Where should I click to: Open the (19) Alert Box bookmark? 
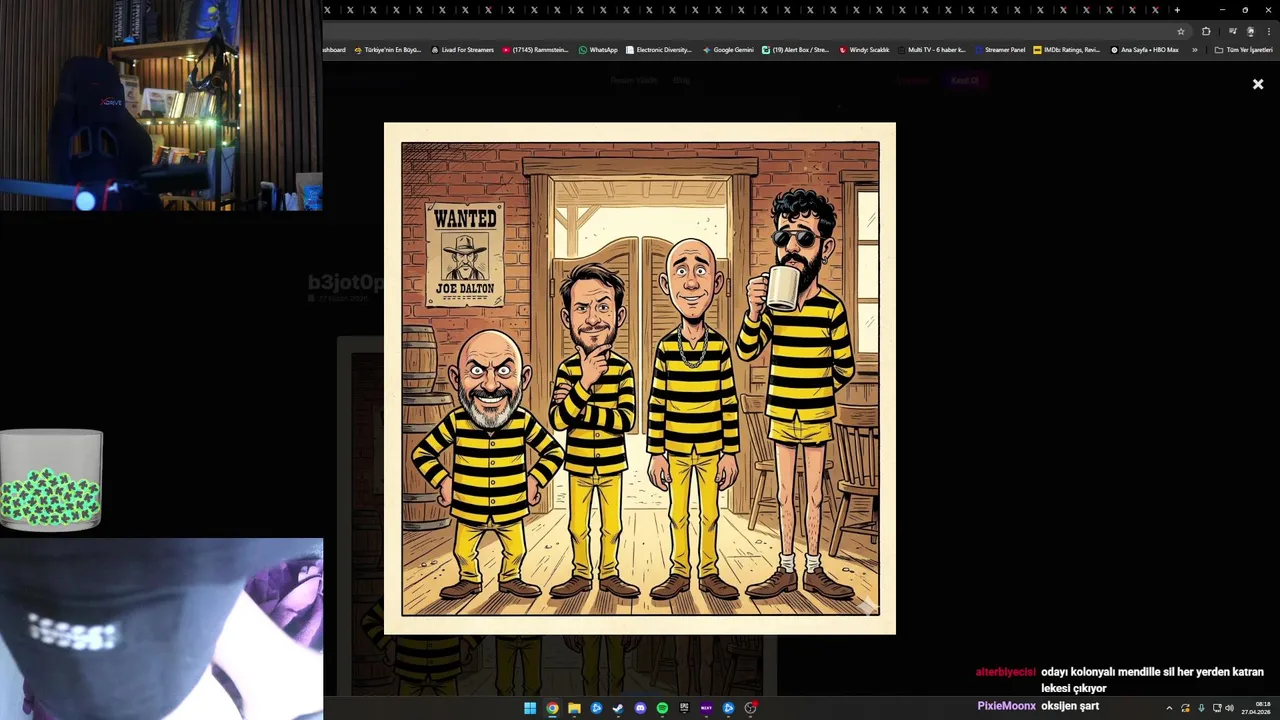coord(796,50)
